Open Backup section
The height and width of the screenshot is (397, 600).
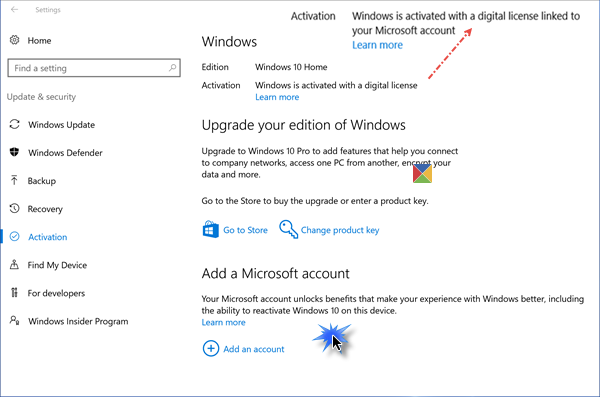(41, 181)
